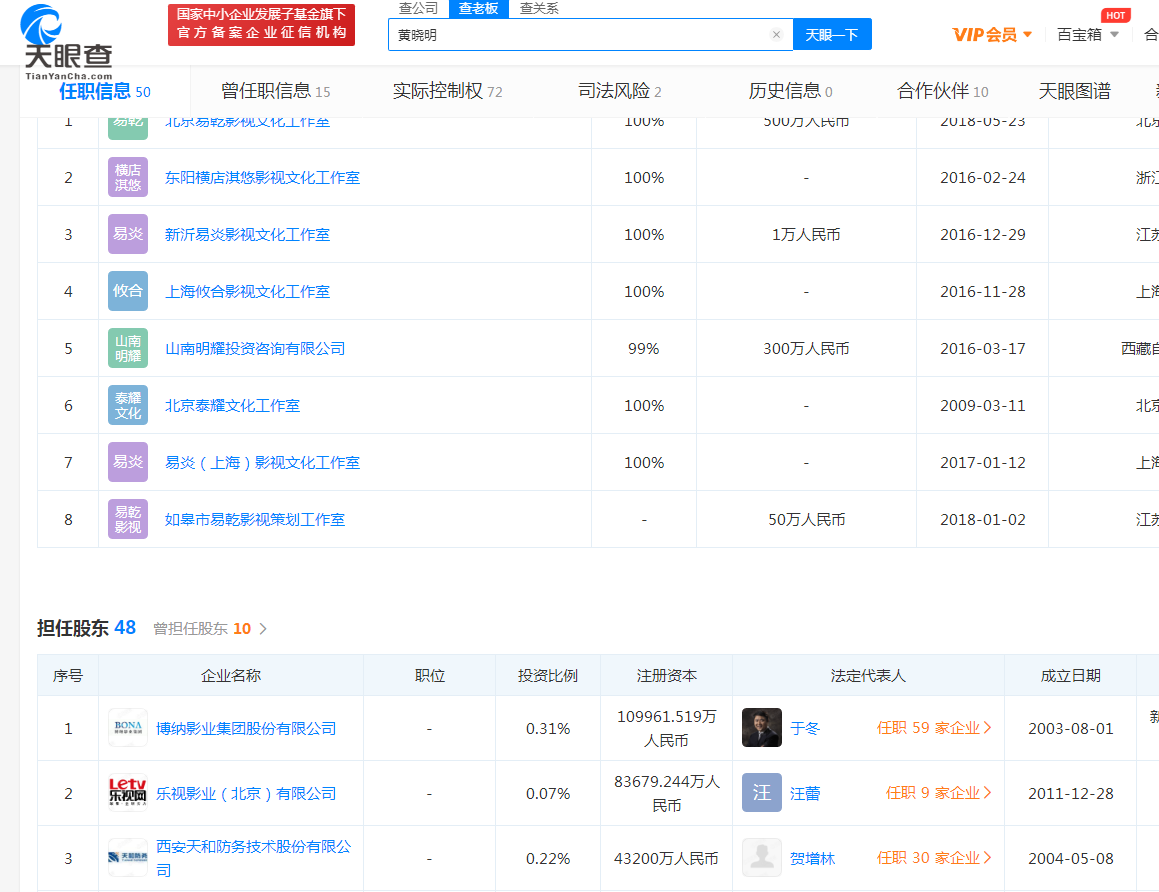Expand 任职 9 家企业 for 汪蕾
This screenshot has width=1159, height=892.
pos(938,793)
